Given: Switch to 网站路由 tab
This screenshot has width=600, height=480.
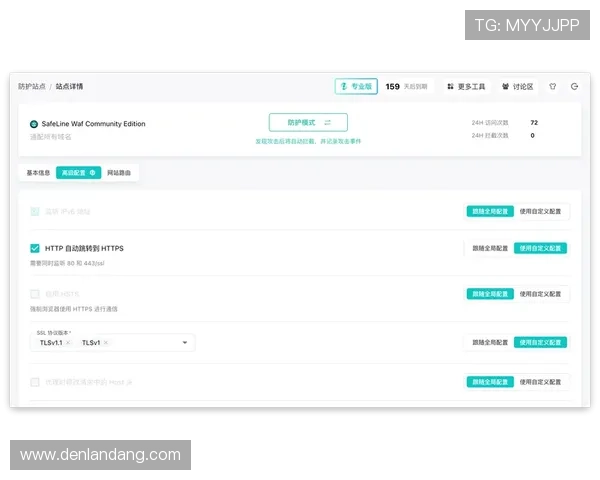Looking at the screenshot, I should pyautogui.click(x=119, y=172).
